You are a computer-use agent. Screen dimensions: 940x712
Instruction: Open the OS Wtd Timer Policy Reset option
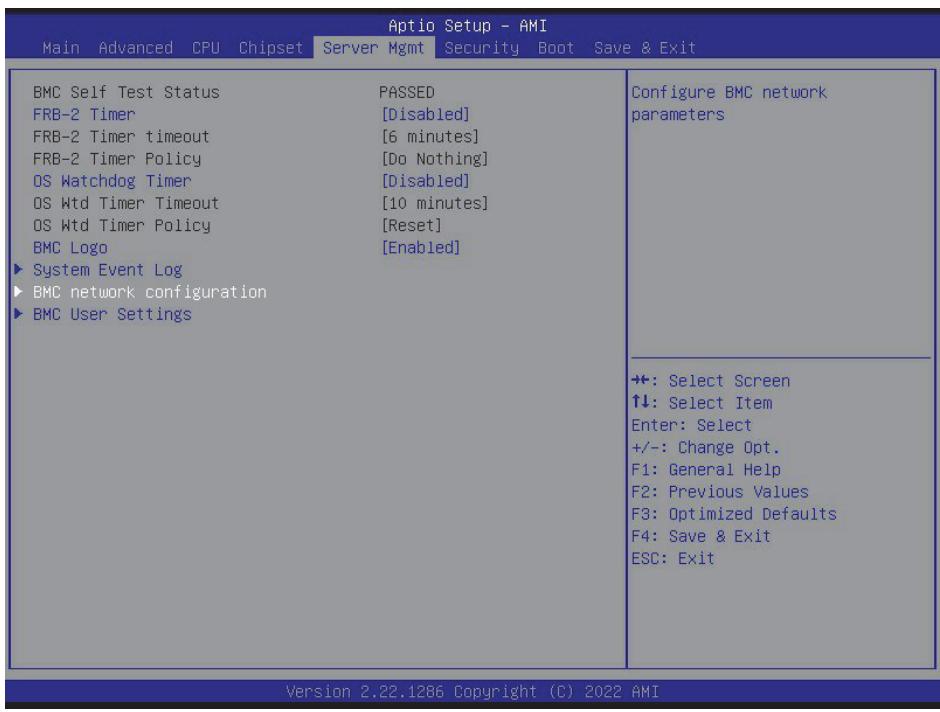[x=411, y=225]
